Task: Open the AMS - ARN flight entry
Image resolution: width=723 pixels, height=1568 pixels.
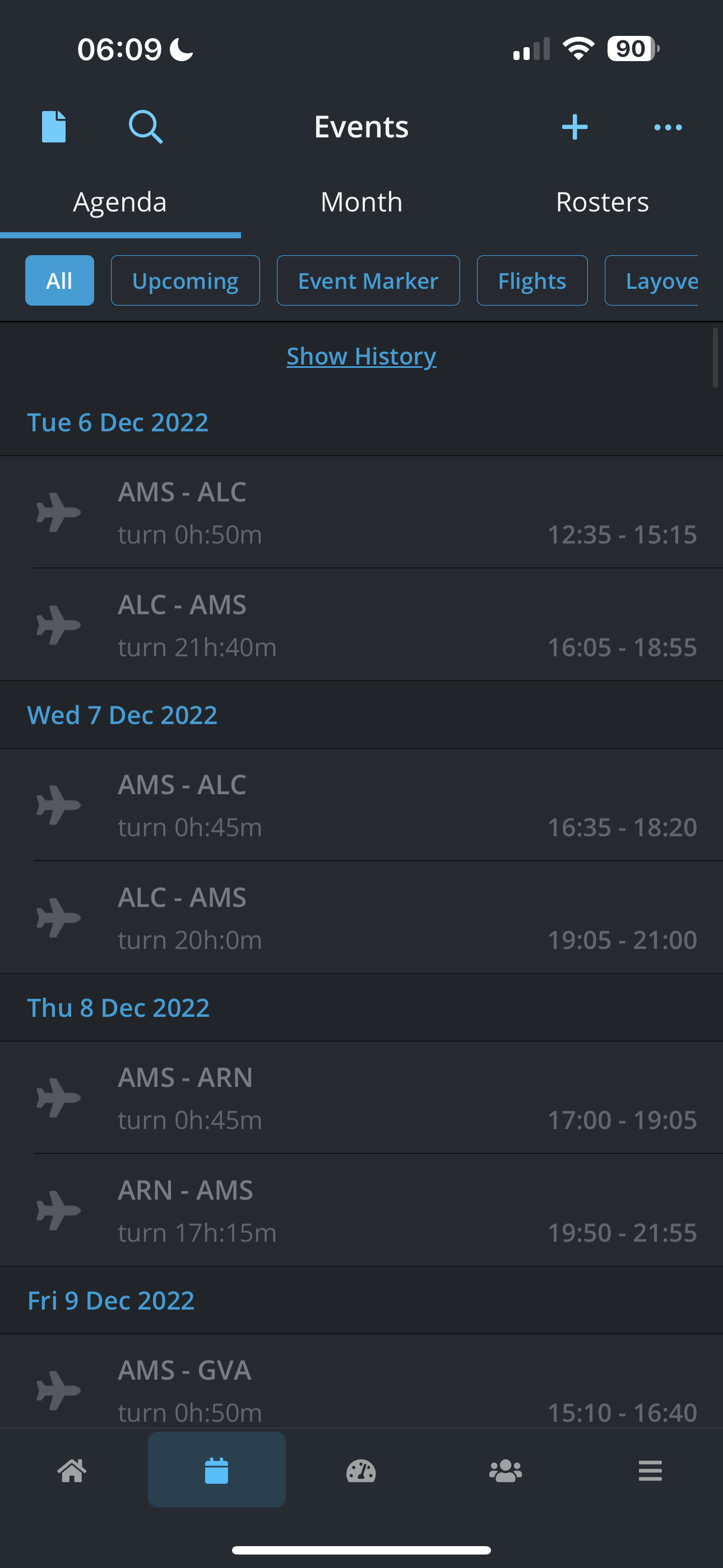Action: (377, 1097)
